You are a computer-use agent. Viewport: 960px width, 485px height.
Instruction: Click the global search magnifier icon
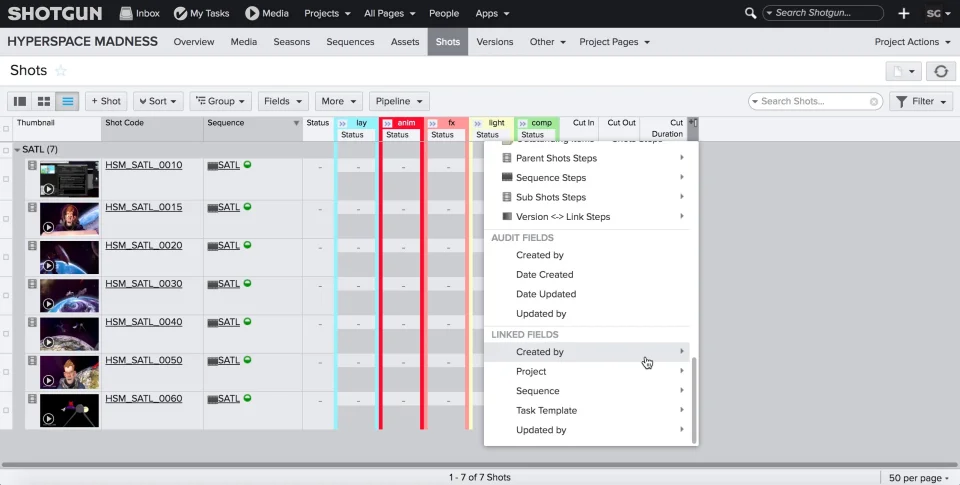750,13
